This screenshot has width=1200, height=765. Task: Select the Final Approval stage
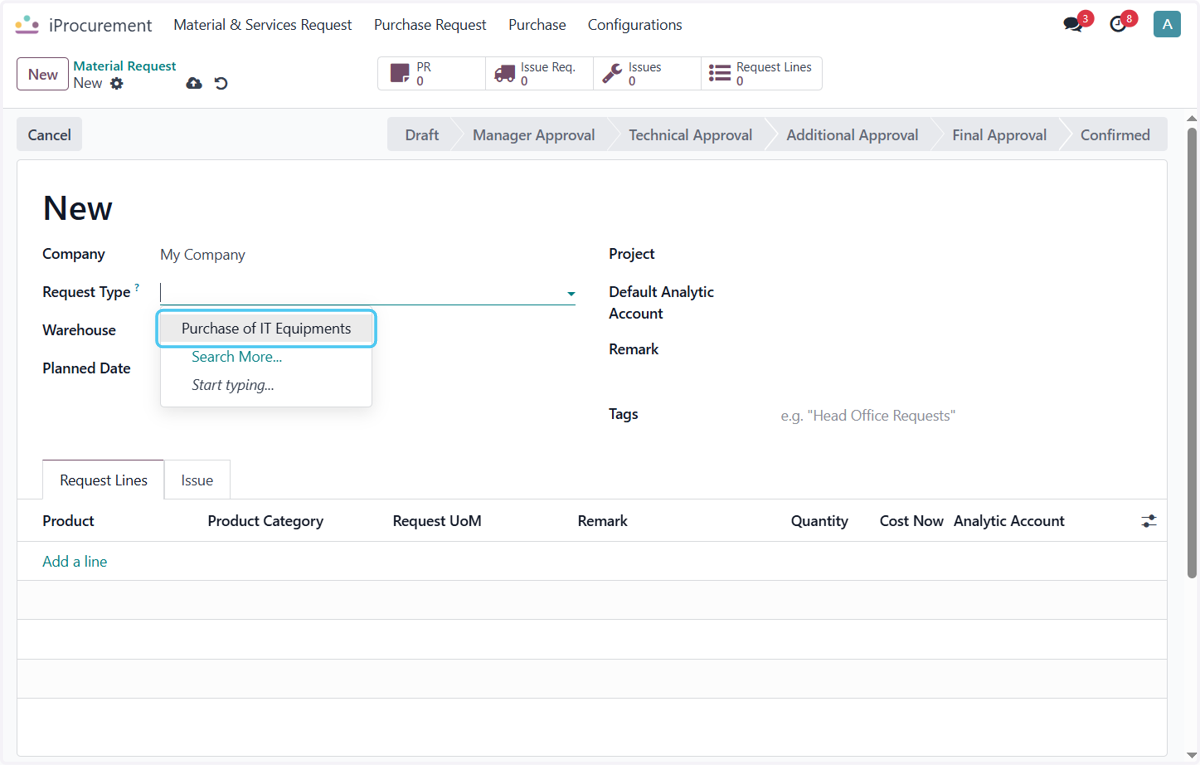click(999, 135)
